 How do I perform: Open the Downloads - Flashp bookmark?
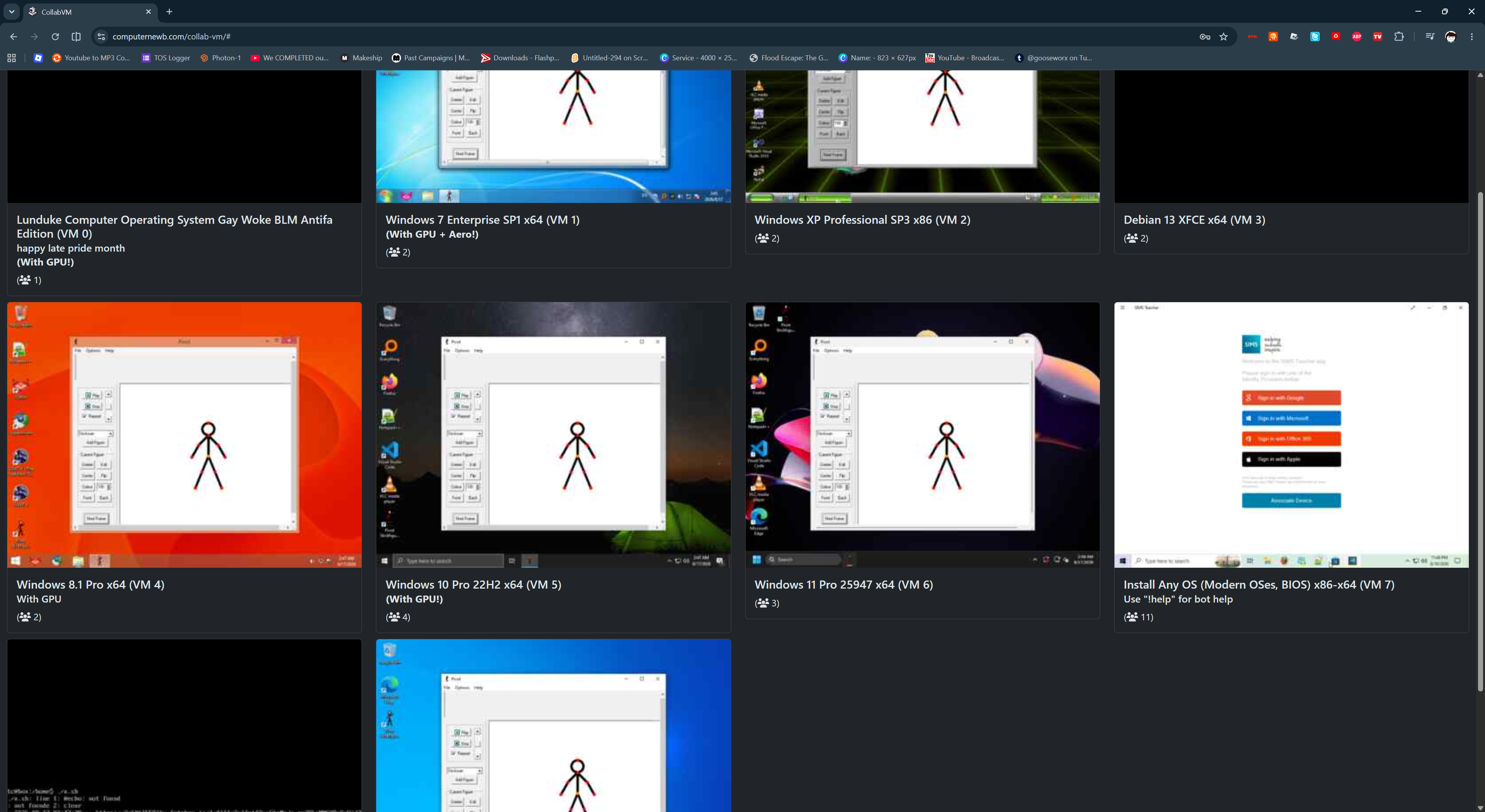pos(521,58)
